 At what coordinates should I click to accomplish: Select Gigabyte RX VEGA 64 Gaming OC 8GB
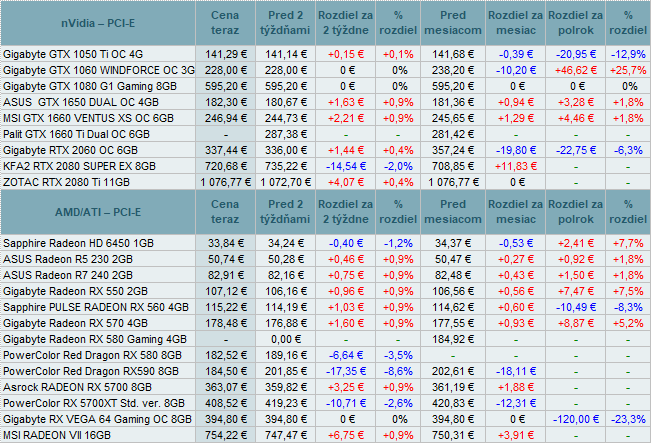[98, 419]
